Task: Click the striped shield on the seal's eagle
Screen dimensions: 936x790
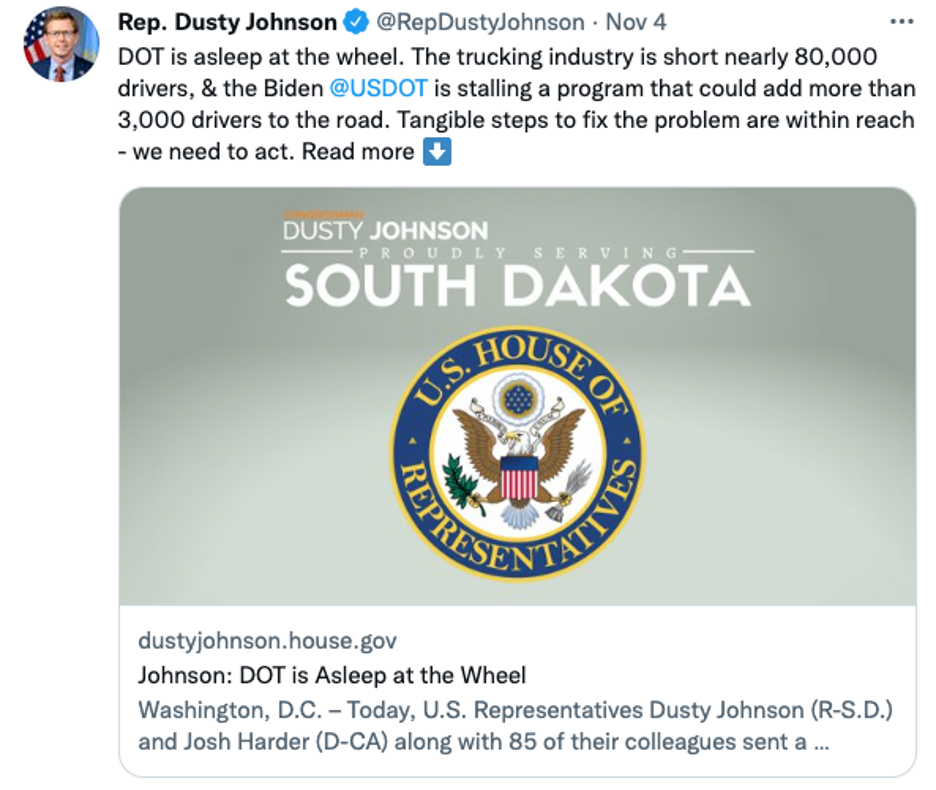Action: (518, 475)
